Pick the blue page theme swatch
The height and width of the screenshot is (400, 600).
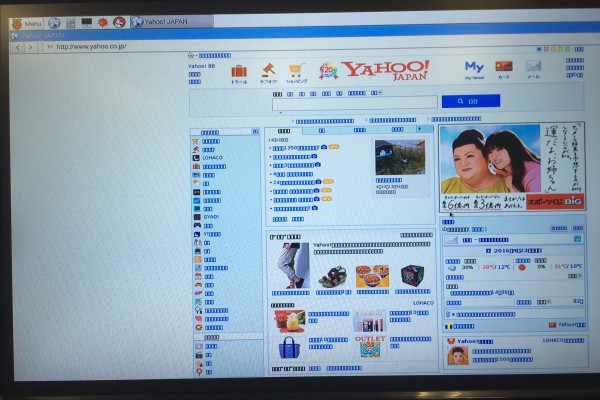tap(539, 49)
